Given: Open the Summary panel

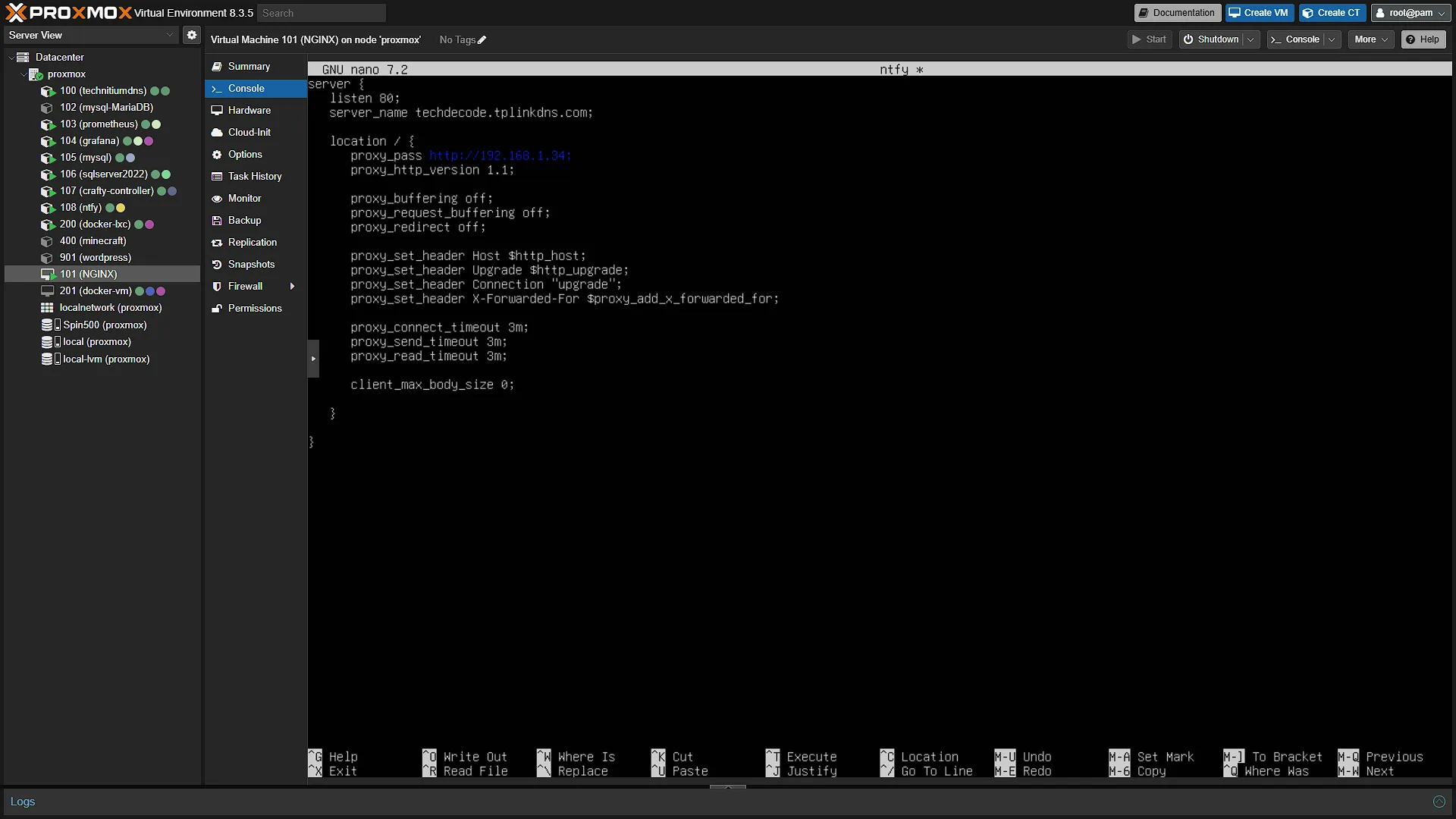Looking at the screenshot, I should click(256, 67).
